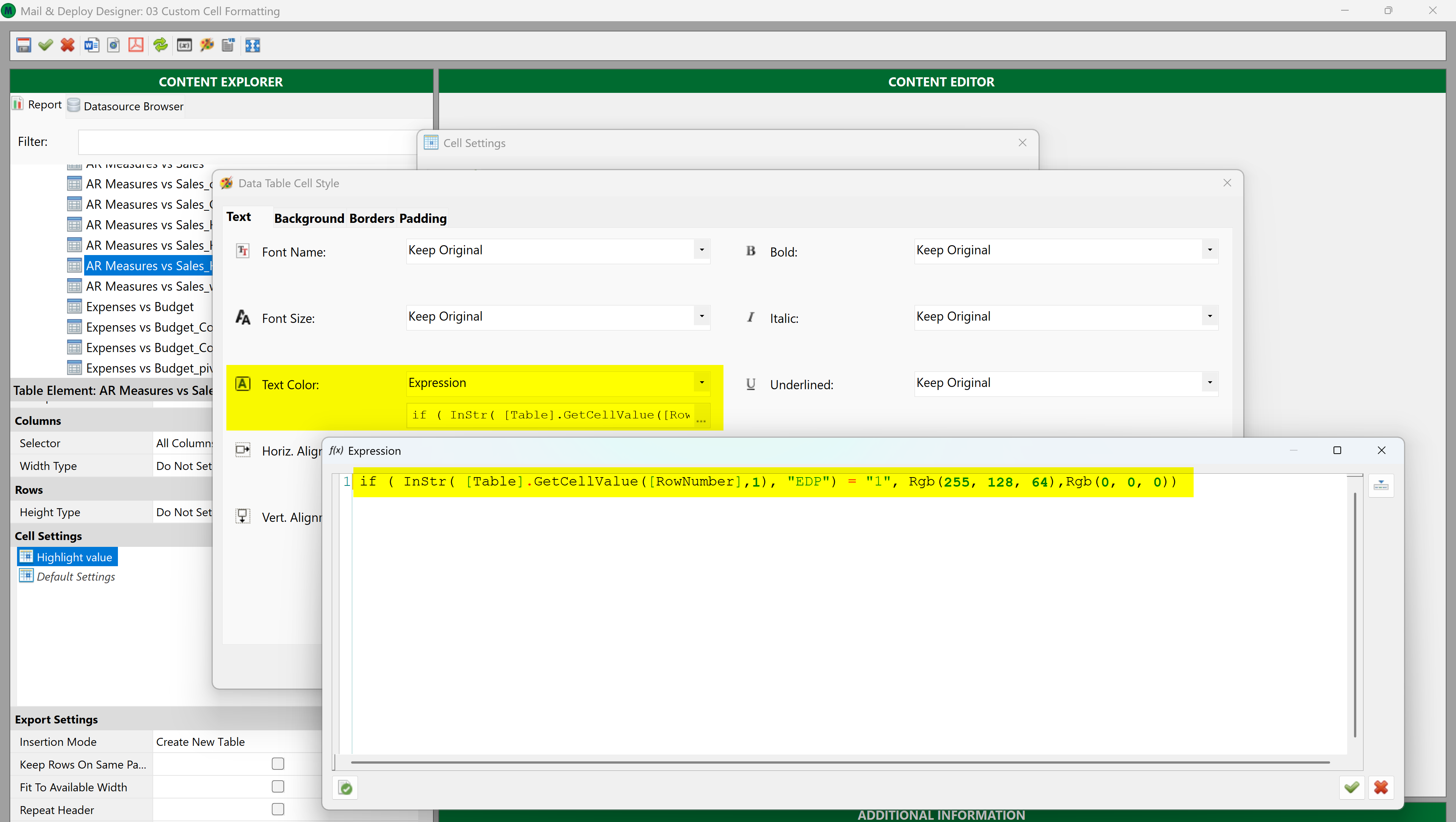Image resolution: width=1456 pixels, height=822 pixels.
Task: Click the paint palette styles icon
Action: tap(207, 45)
